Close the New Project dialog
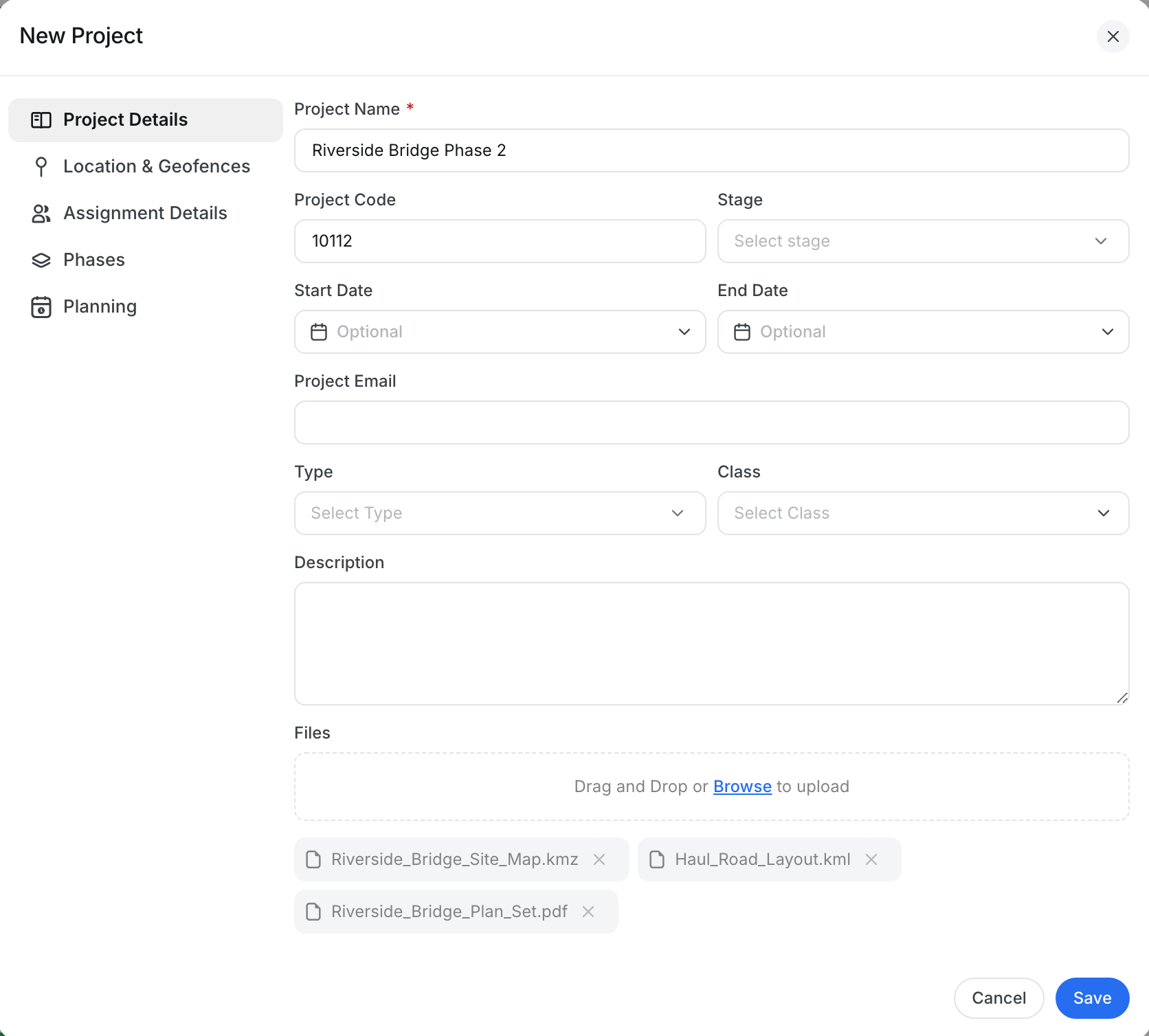Viewport: 1149px width, 1036px height. click(x=1113, y=36)
